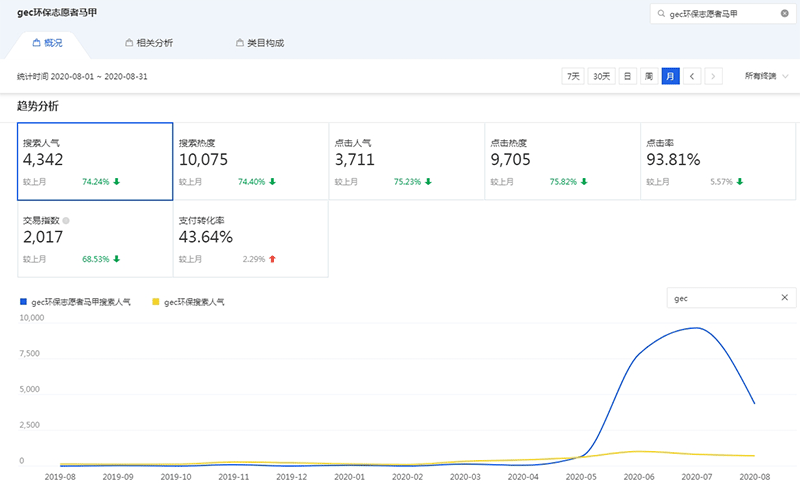Clear the 'gec' comparison keyword with the X icon
800x494 pixels.
[785, 298]
